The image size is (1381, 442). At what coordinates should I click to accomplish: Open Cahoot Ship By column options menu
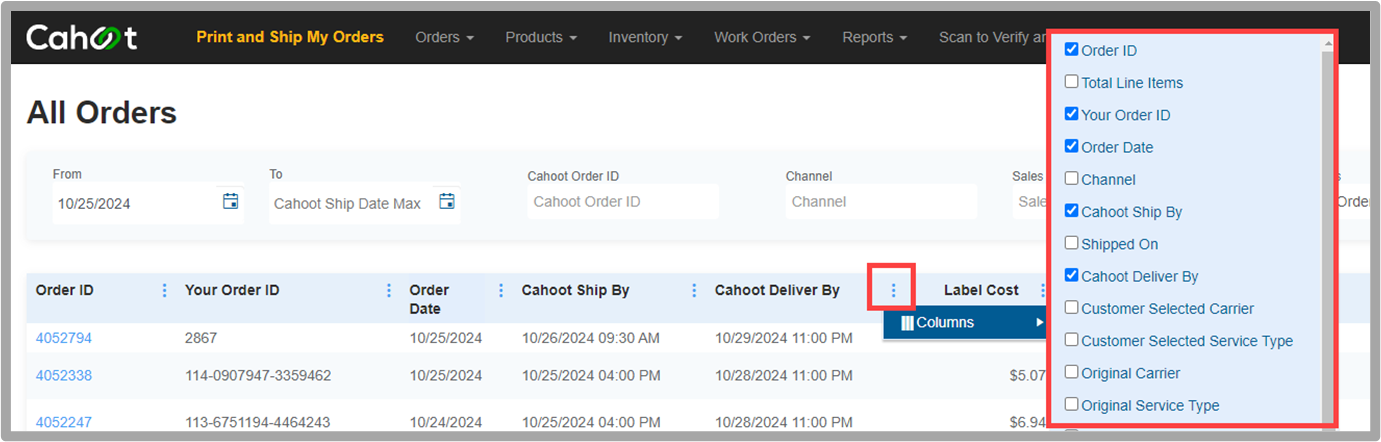(x=694, y=290)
